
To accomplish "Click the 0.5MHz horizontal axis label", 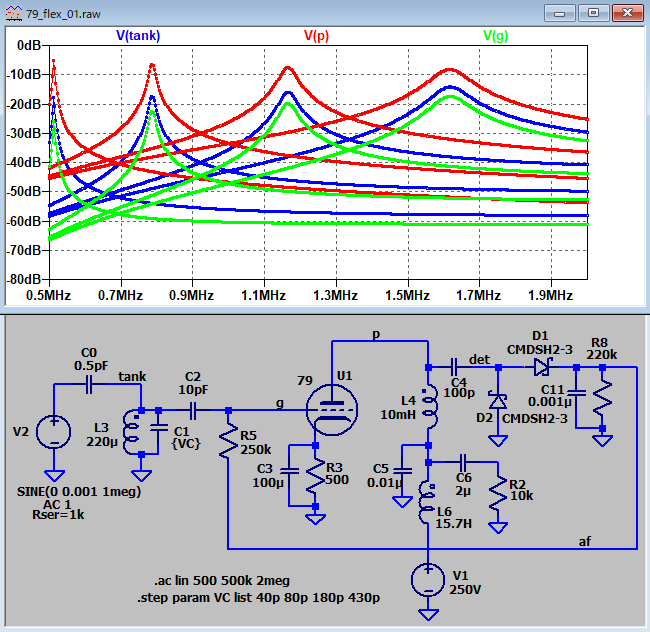I will point(49,295).
